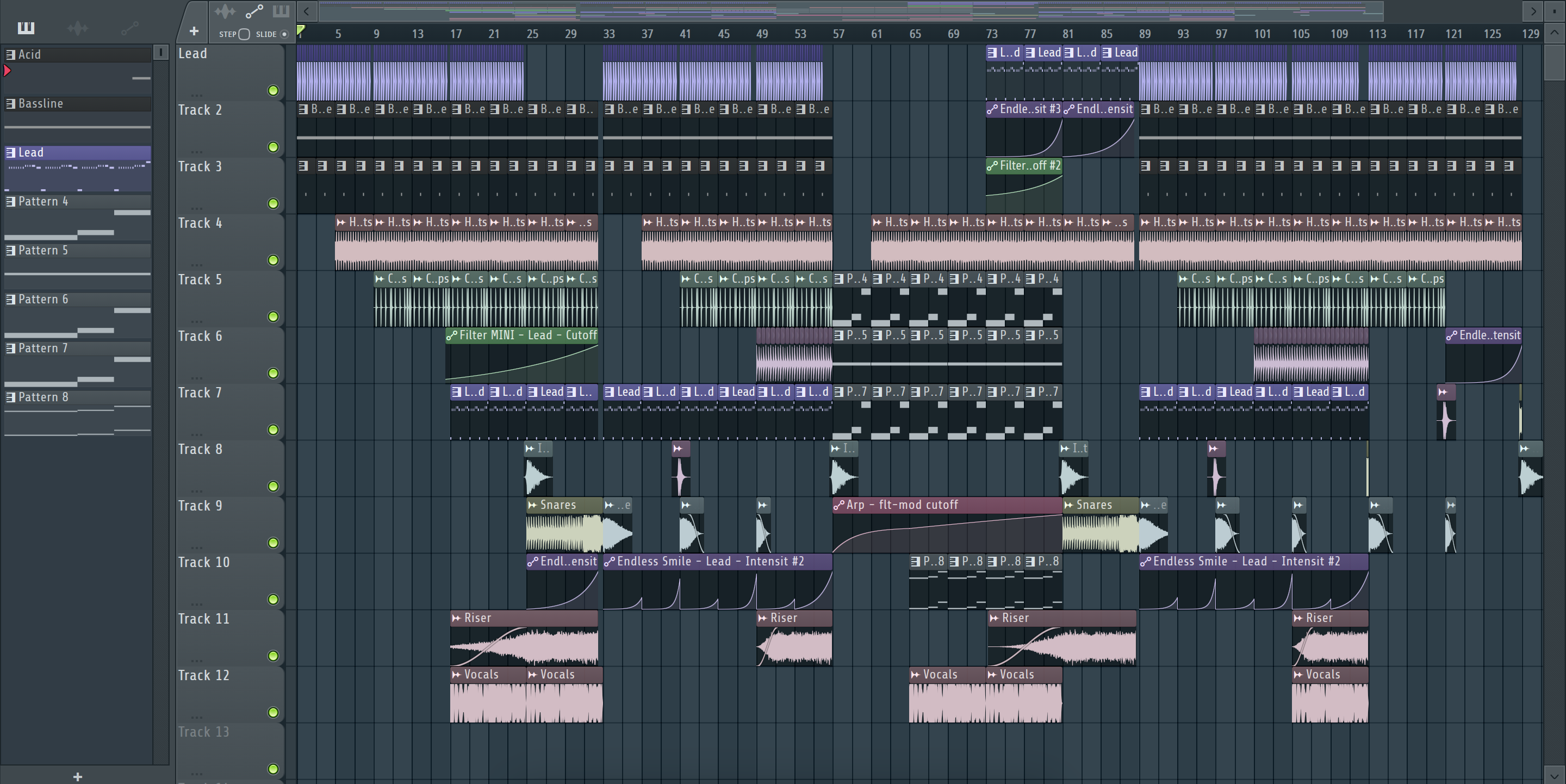Click the scroll up arrow of vertical scrollbar
1566x784 pixels.
click(x=1554, y=32)
